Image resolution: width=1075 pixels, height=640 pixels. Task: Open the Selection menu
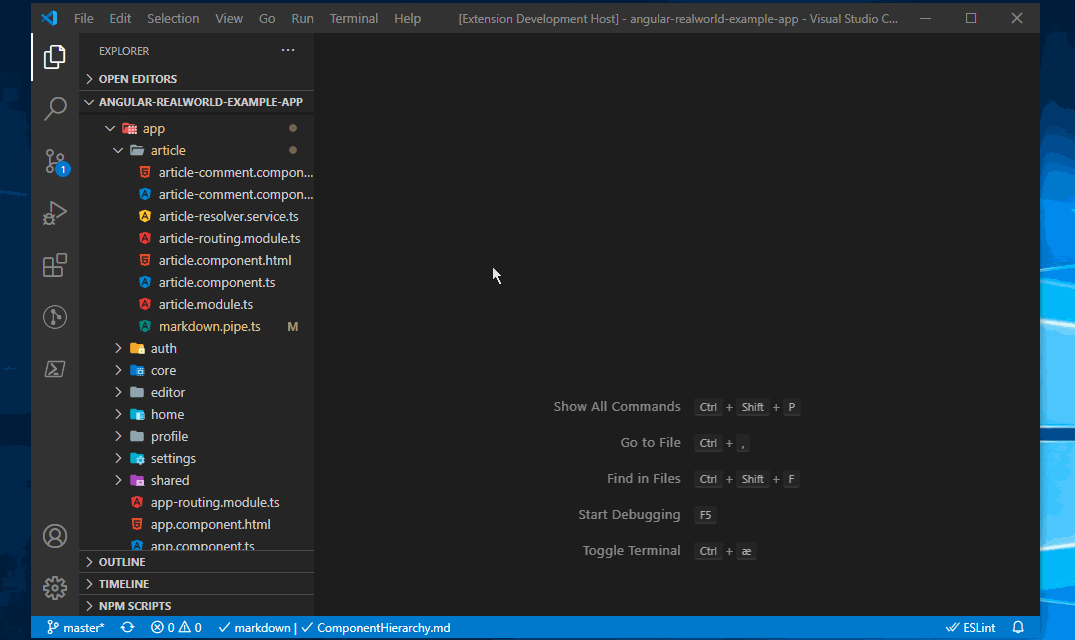click(x=173, y=19)
